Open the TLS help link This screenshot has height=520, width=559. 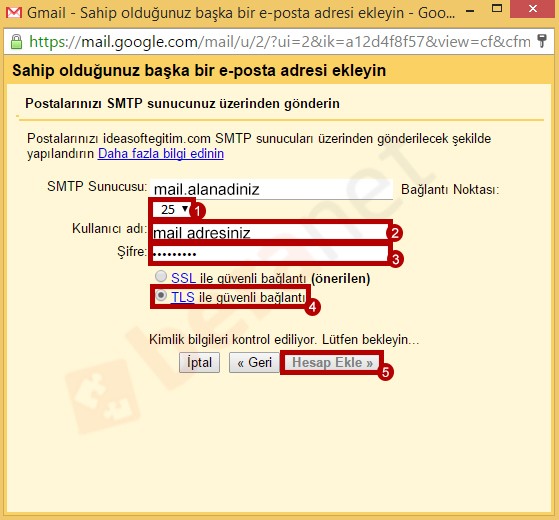(x=183, y=297)
